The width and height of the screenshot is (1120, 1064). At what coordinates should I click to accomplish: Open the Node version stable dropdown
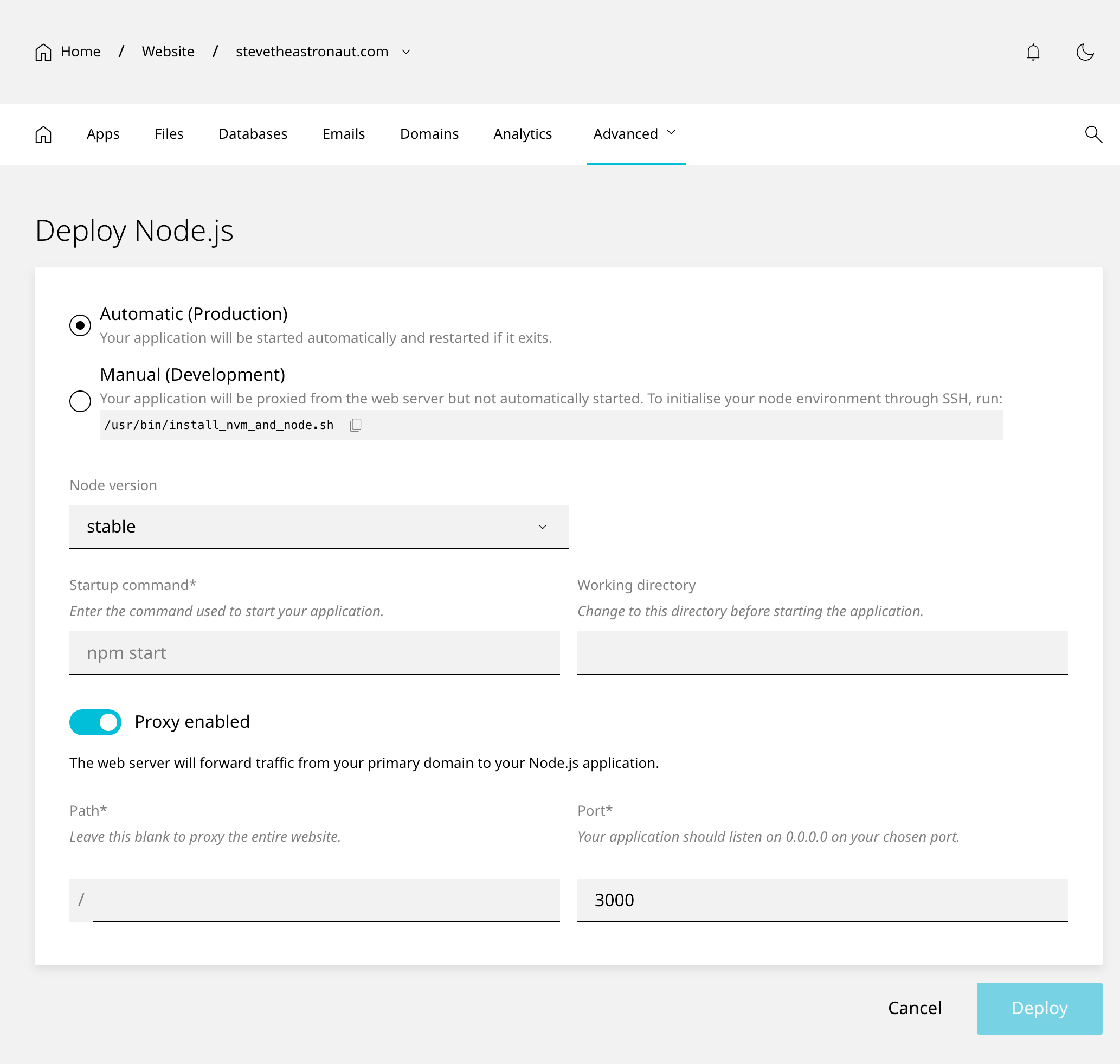coord(318,527)
